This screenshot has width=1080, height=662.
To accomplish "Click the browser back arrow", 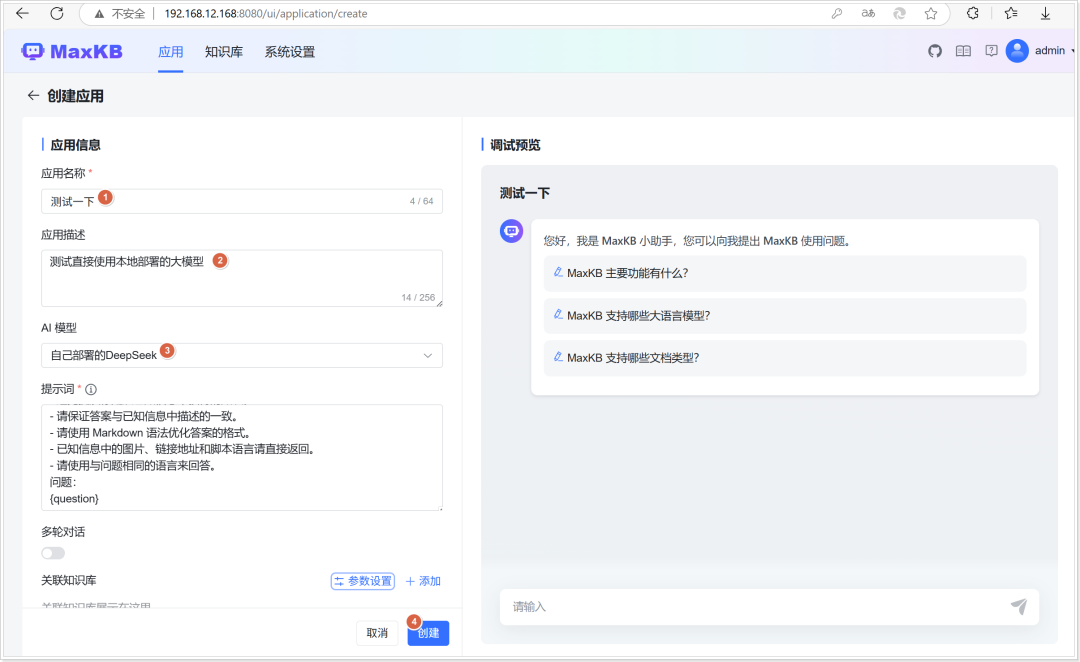I will (22, 13).
